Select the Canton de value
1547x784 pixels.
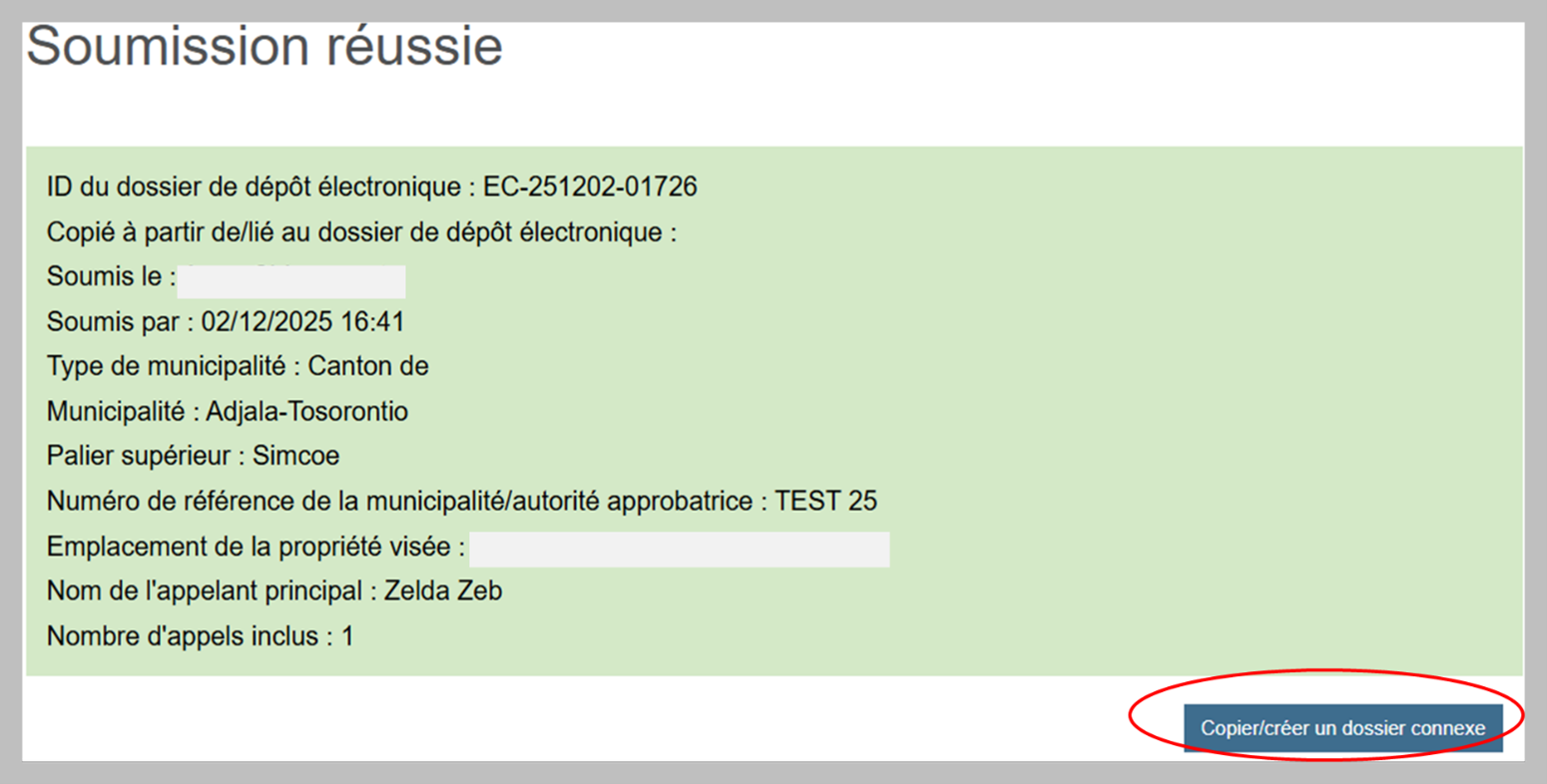(x=368, y=366)
